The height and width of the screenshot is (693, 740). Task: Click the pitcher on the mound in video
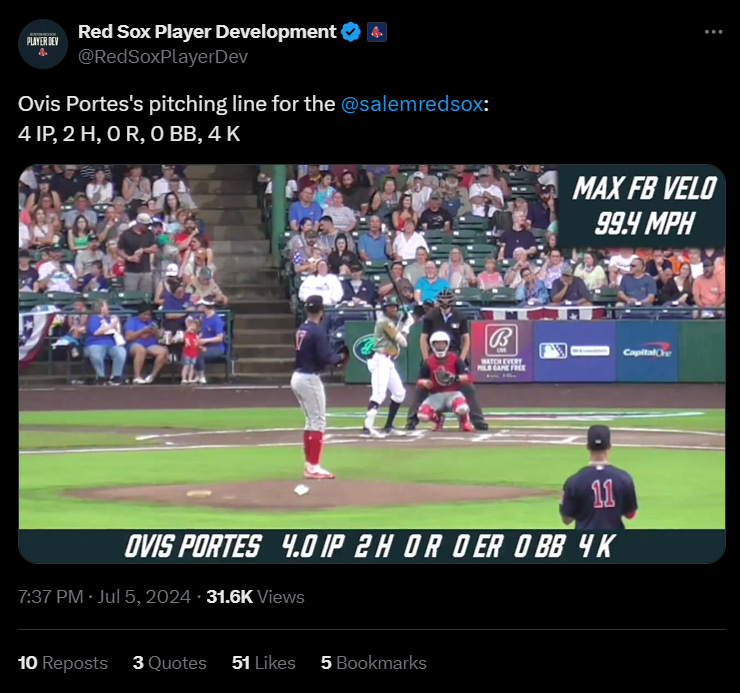pos(313,387)
